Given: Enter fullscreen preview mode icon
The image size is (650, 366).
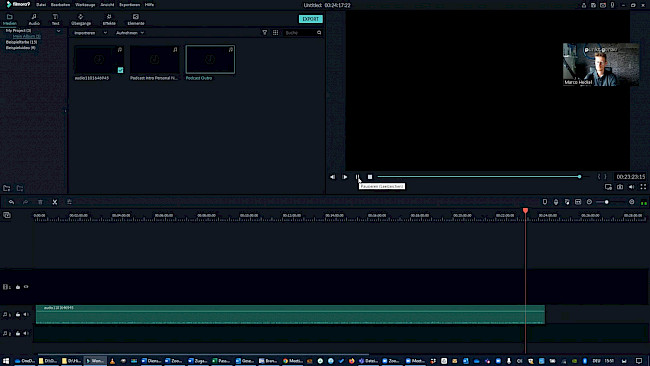Looking at the screenshot, I should click(x=643, y=187).
